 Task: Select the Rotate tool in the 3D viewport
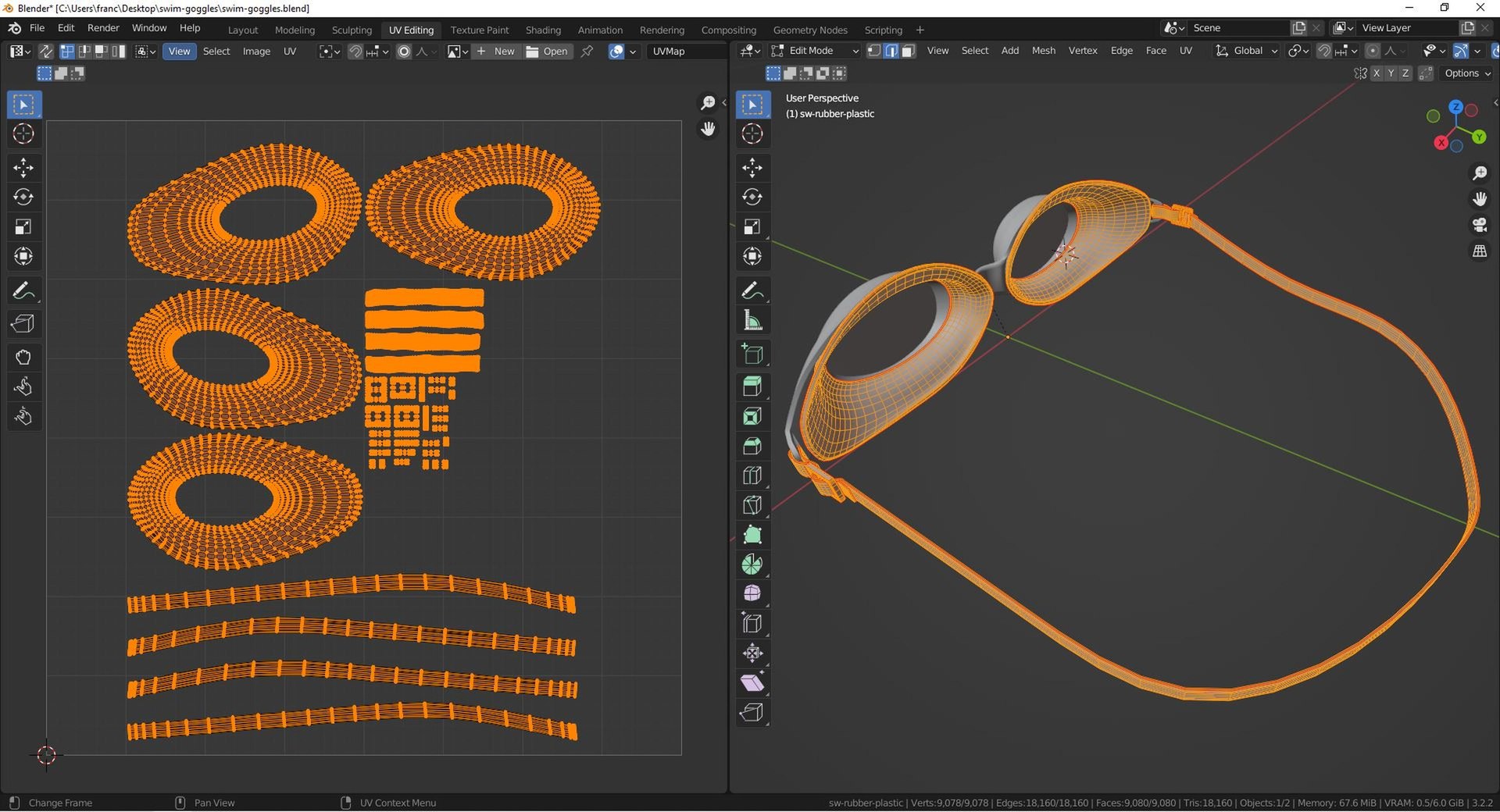pyautogui.click(x=752, y=197)
